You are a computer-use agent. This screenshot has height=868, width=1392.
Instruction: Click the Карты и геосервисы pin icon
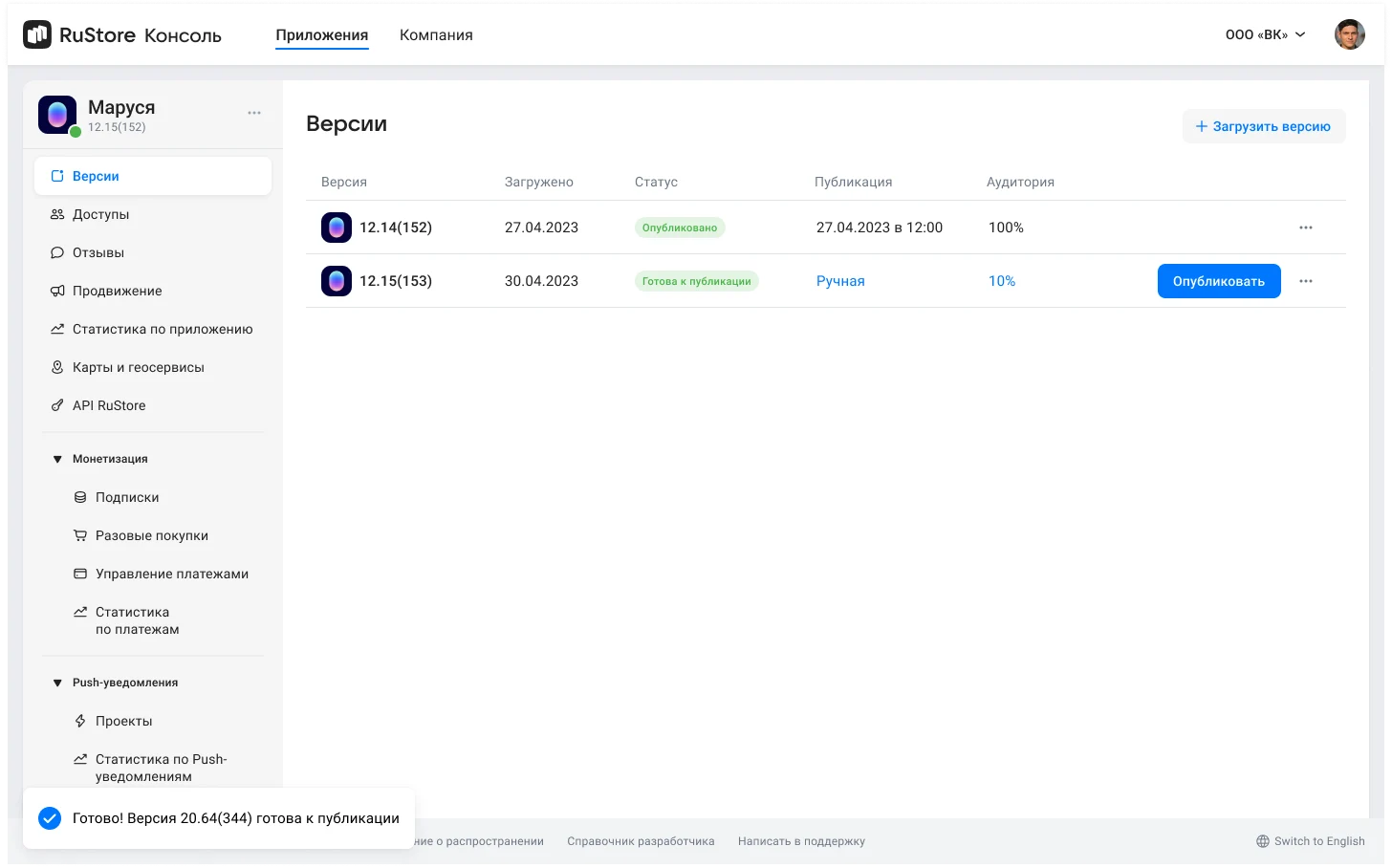coord(57,367)
